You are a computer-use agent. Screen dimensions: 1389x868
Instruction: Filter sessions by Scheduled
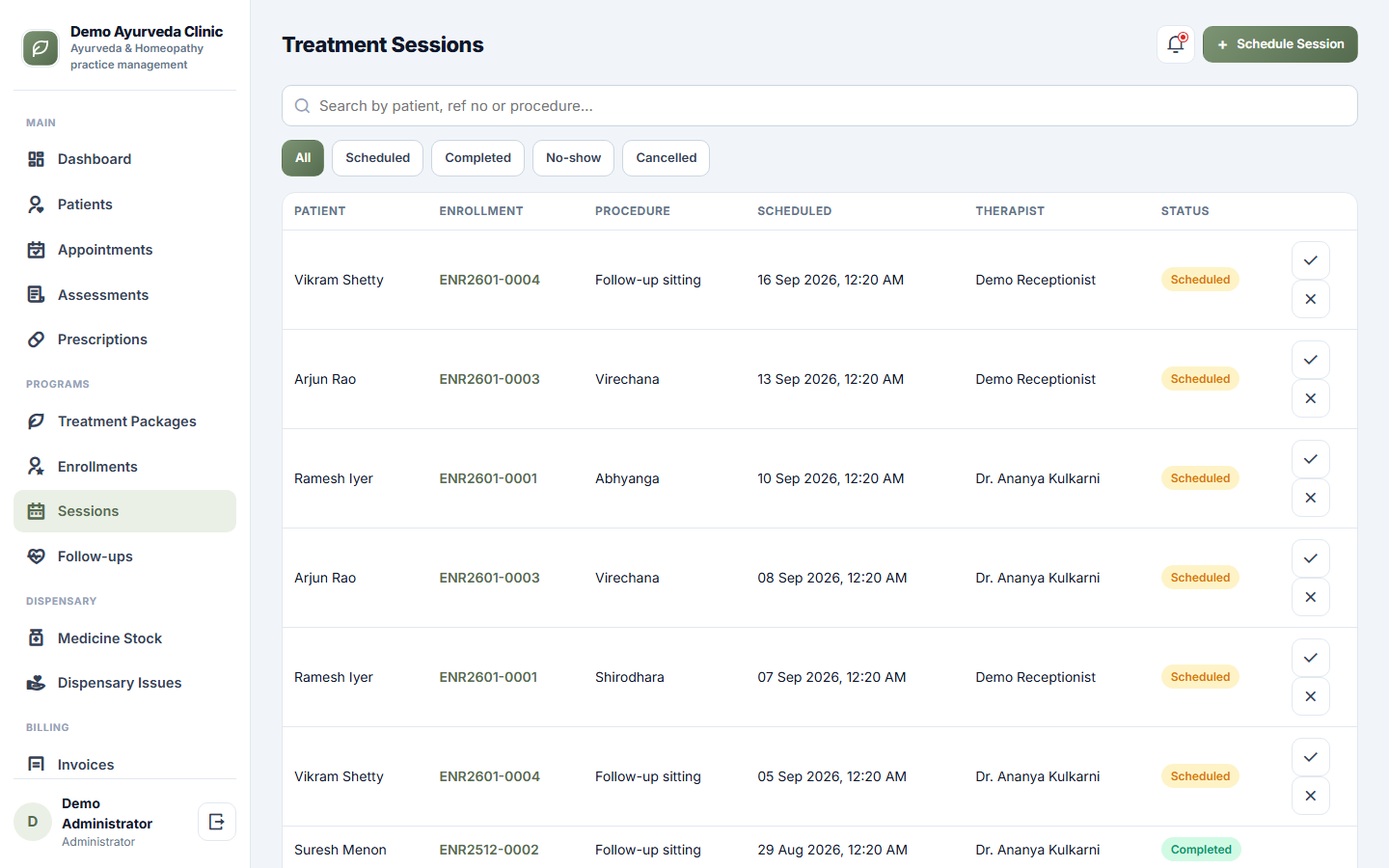(377, 158)
